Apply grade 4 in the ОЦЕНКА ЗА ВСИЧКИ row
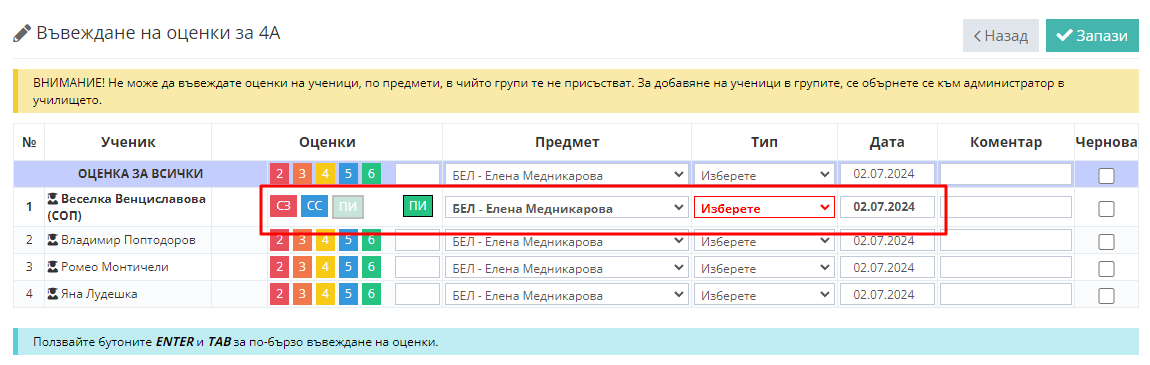This screenshot has width=1150, height=365. coord(326,175)
